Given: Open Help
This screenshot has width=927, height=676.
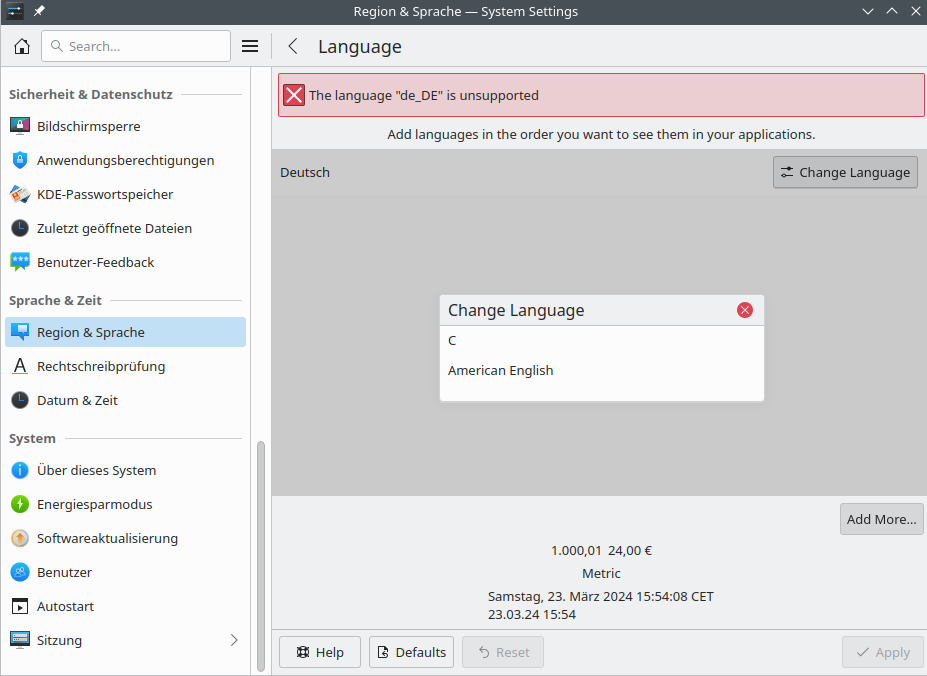Looking at the screenshot, I should [320, 652].
